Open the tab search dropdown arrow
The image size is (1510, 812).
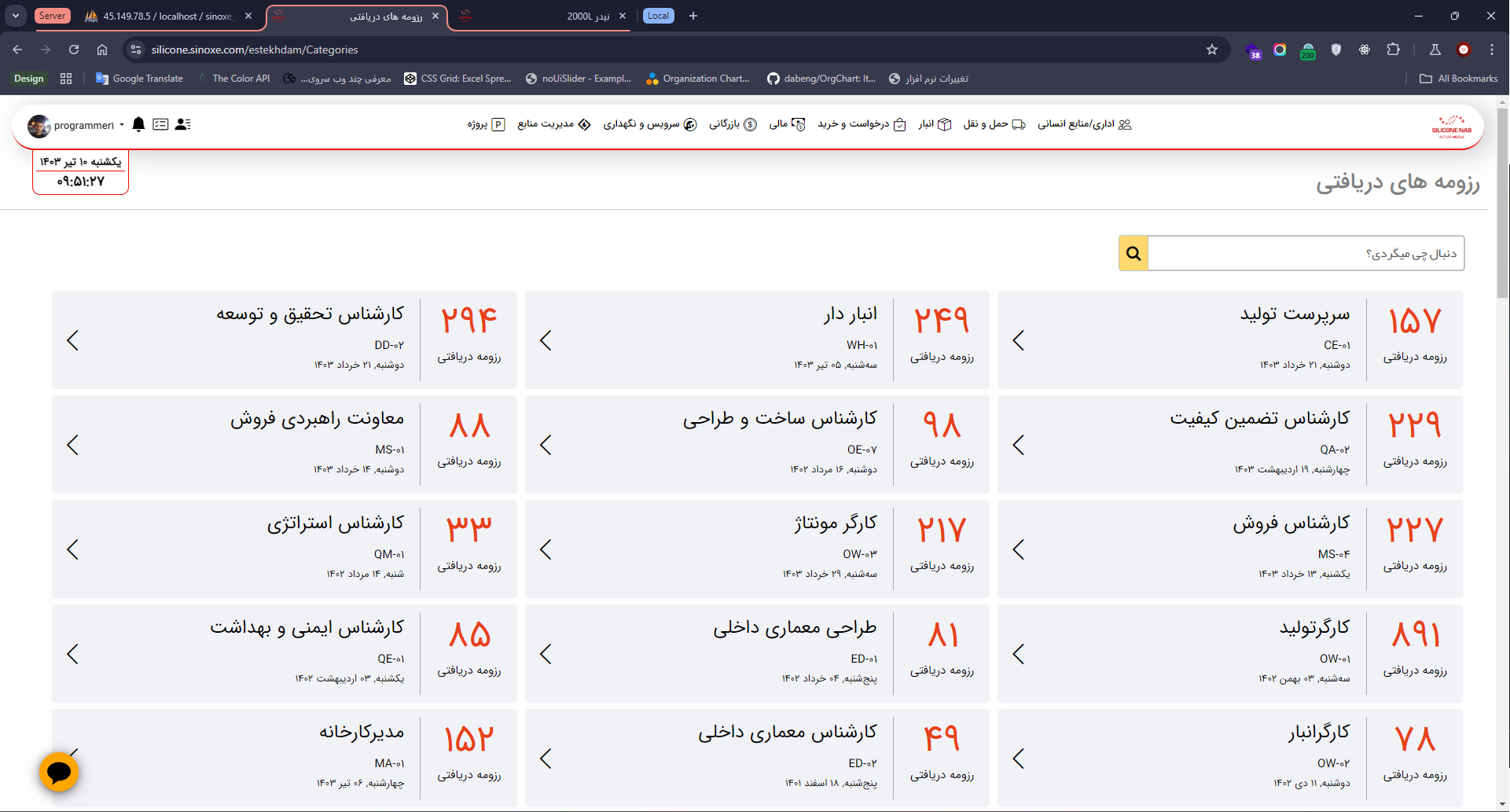click(16, 16)
